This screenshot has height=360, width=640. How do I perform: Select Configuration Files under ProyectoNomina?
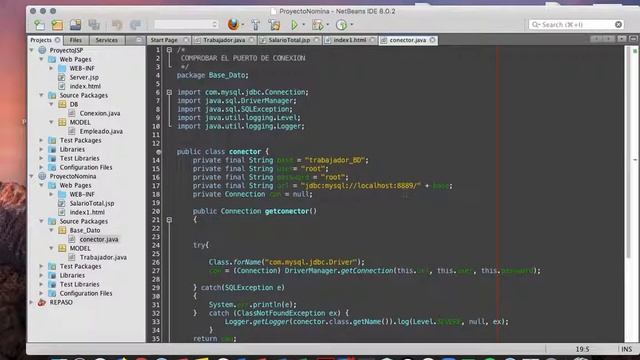tap(86, 293)
